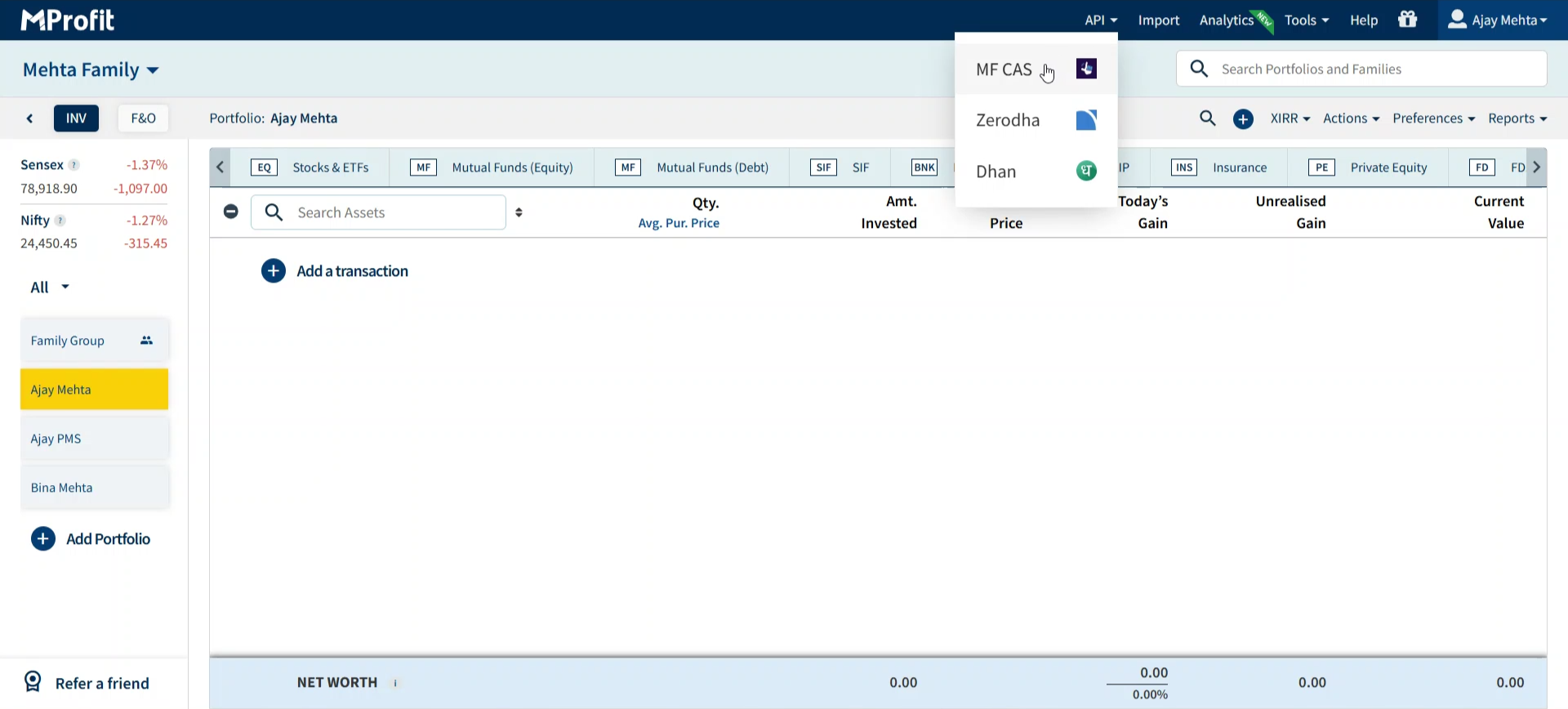This screenshot has height=709, width=1568.
Task: Click the Search Assets field
Action: [x=379, y=212]
